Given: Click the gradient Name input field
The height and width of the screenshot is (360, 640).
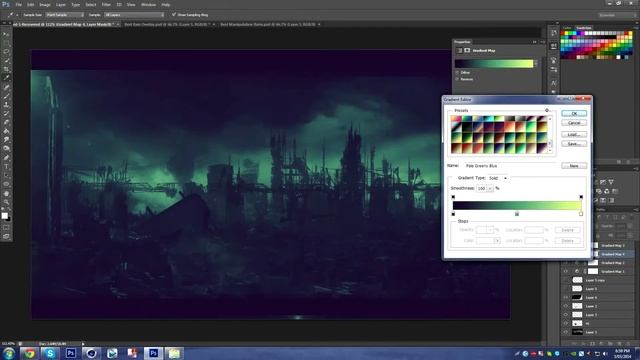Looking at the screenshot, I should pos(509,166).
